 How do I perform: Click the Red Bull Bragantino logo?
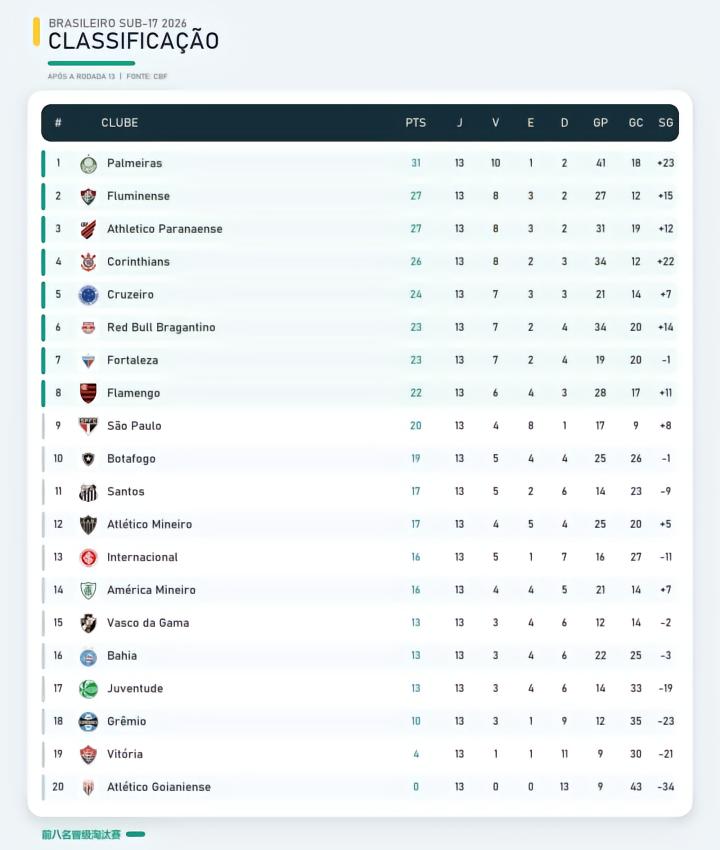tap(88, 327)
